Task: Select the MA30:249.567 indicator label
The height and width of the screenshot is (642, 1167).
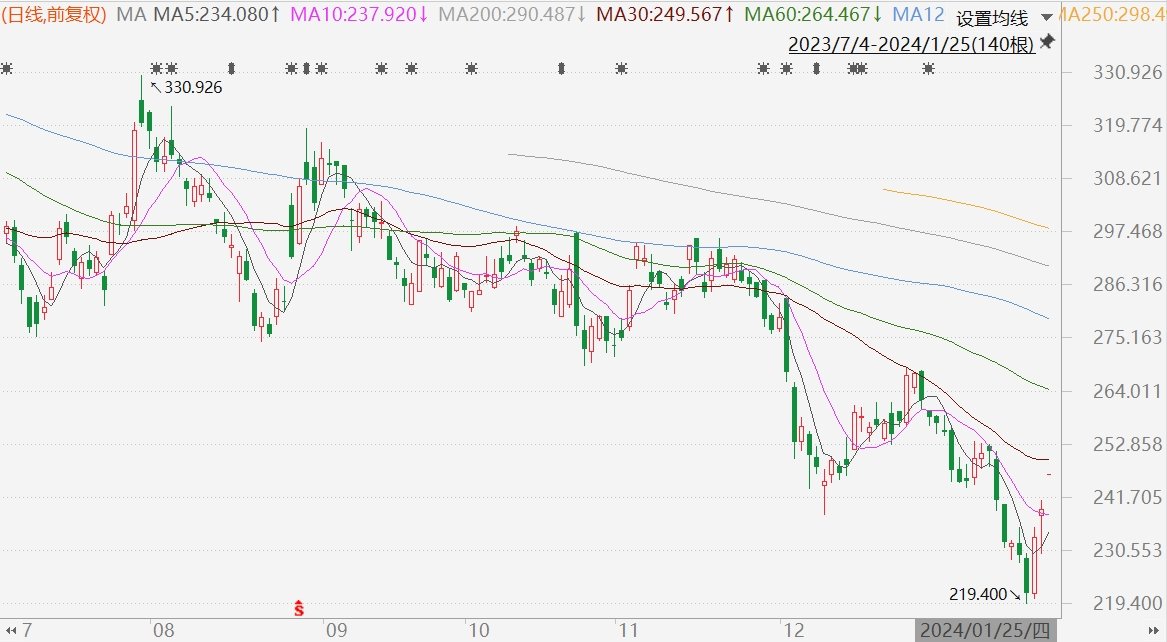Action: coord(665,14)
